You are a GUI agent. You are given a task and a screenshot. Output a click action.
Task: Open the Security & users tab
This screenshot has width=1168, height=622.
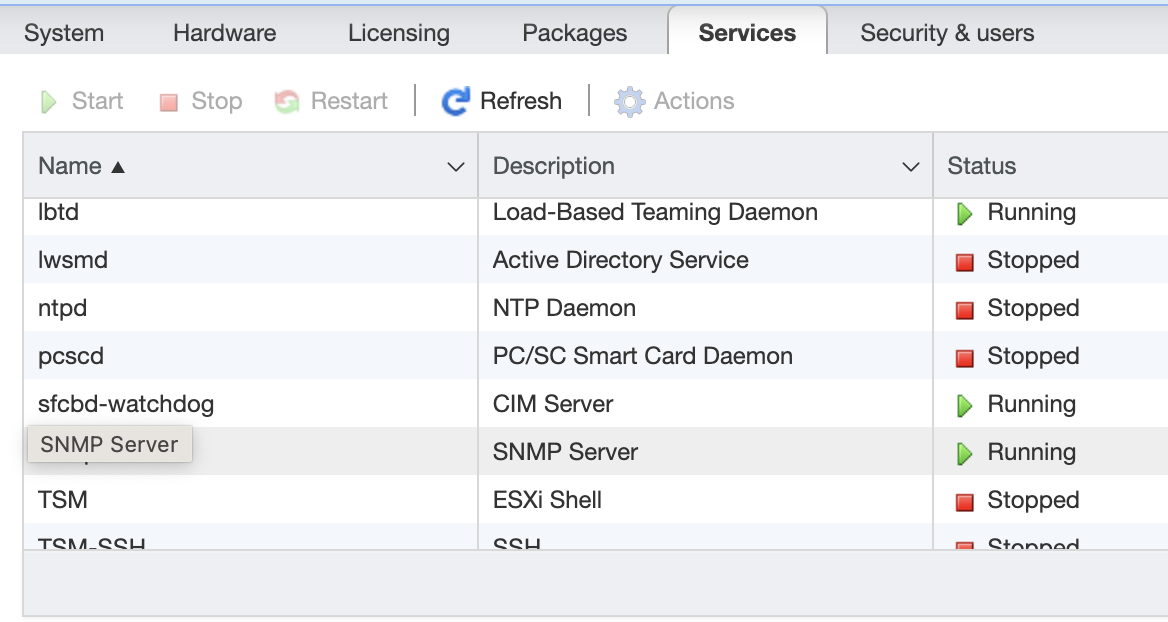coord(947,33)
